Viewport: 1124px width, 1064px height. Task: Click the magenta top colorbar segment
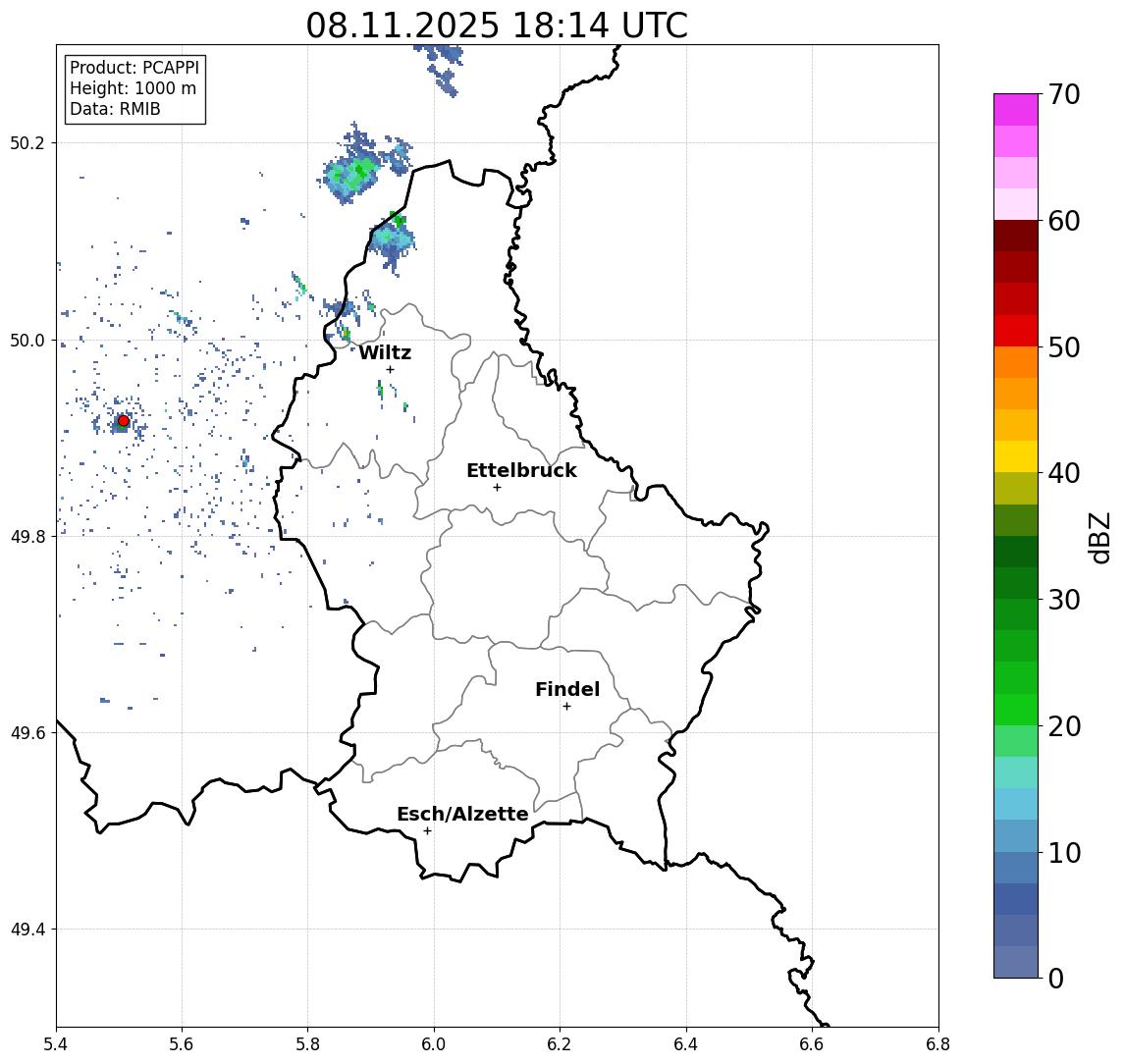tap(1016, 110)
